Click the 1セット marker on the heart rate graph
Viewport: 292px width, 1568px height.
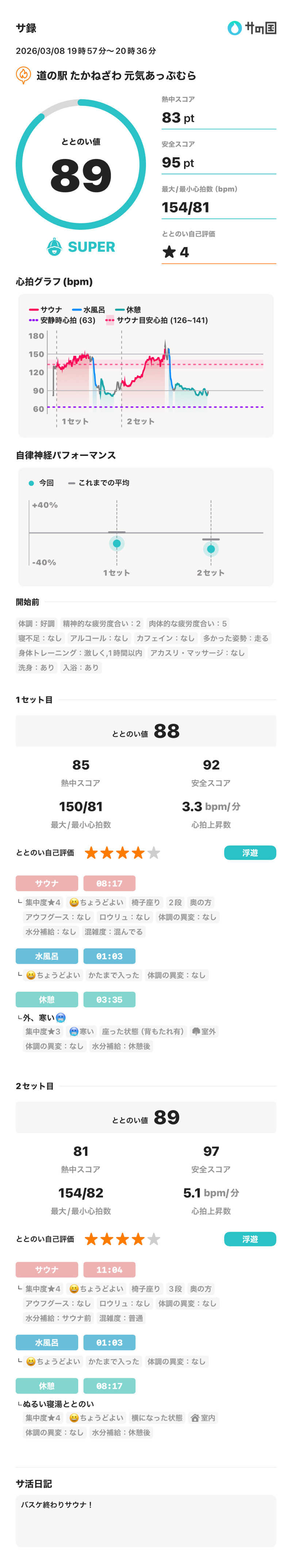75,421
